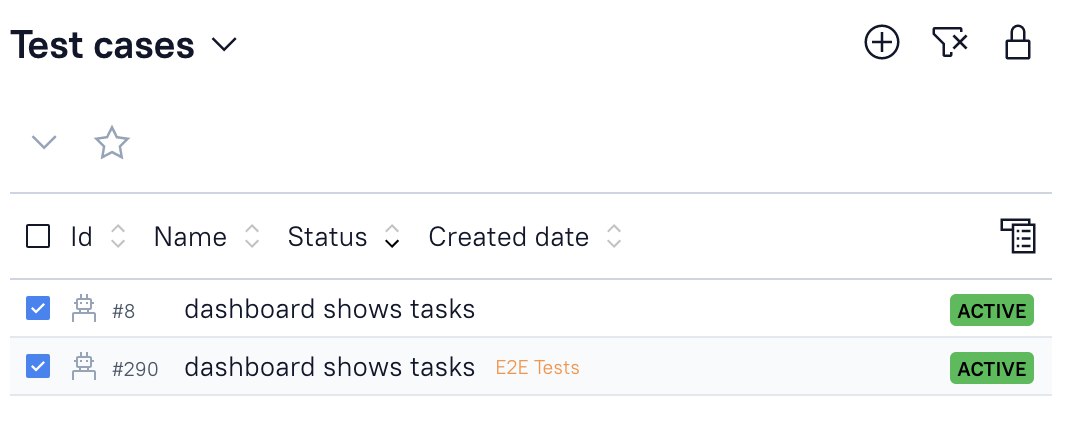Click the add test case plus icon
The width and height of the screenshot is (1070, 430).
[x=882, y=43]
